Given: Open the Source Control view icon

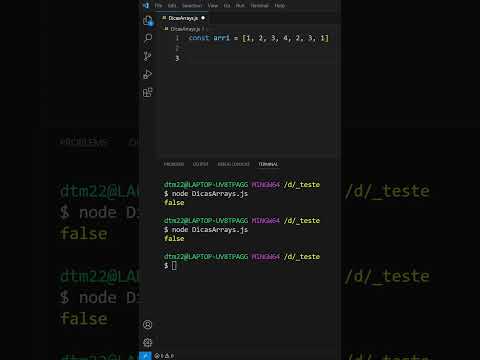Looking at the screenshot, I should (x=148, y=56).
